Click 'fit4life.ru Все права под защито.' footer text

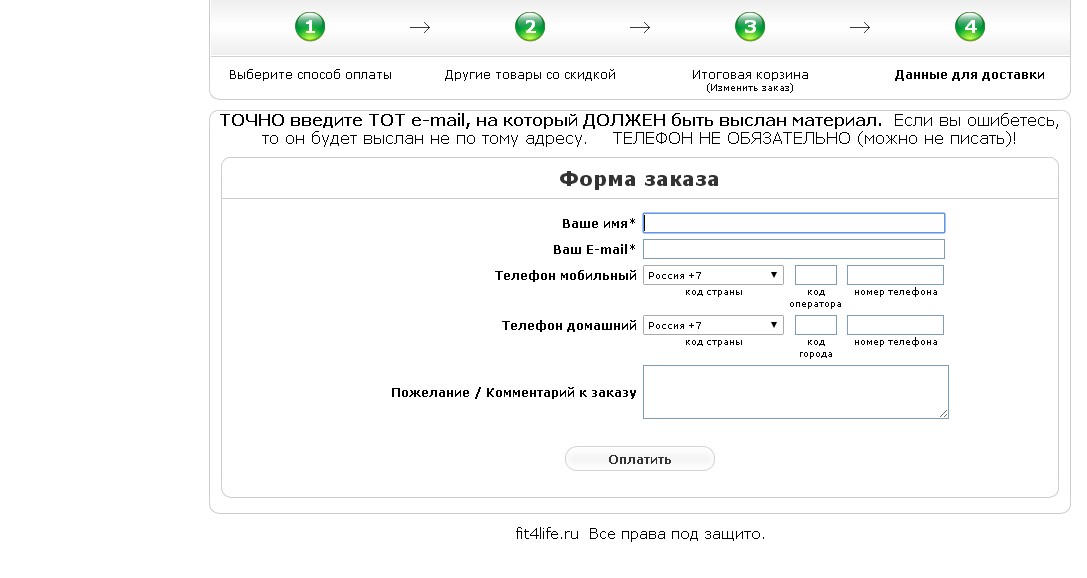click(x=640, y=534)
